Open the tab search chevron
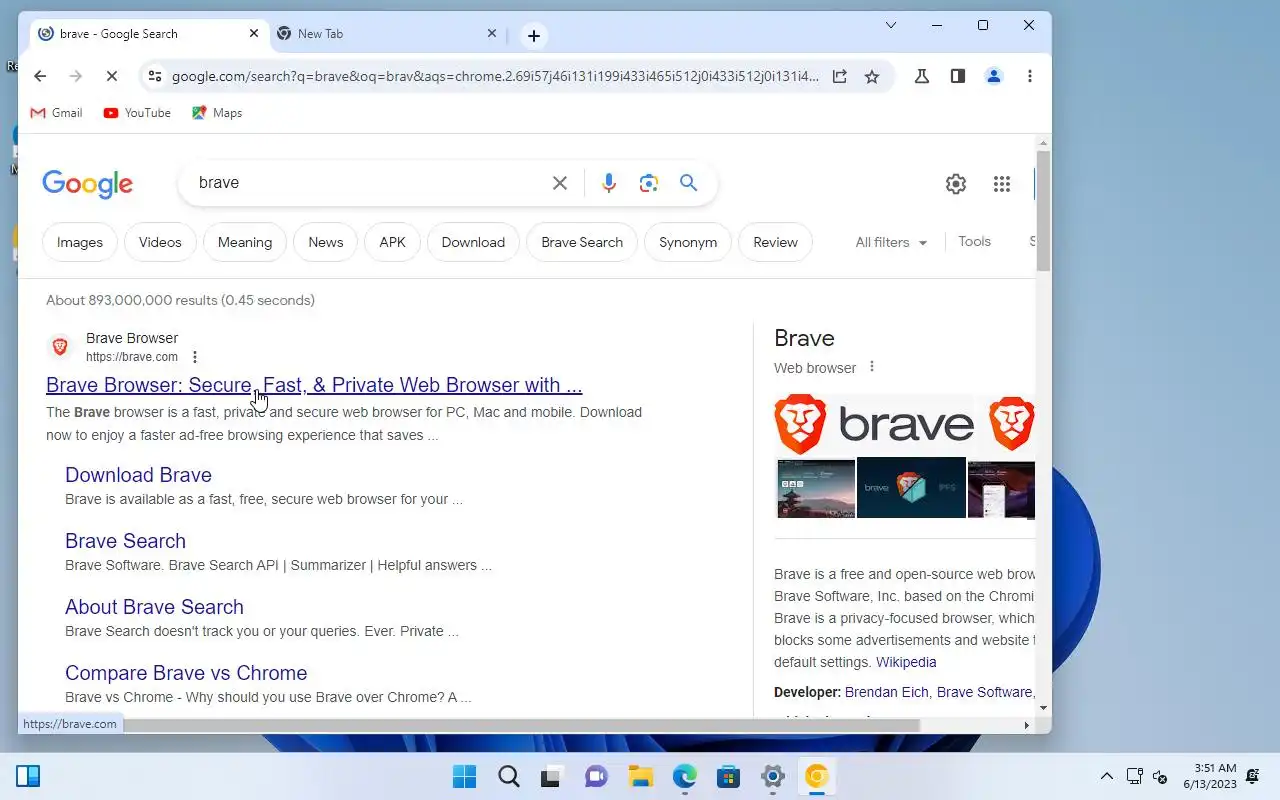Screen dimensions: 1280x800 coord(891,25)
